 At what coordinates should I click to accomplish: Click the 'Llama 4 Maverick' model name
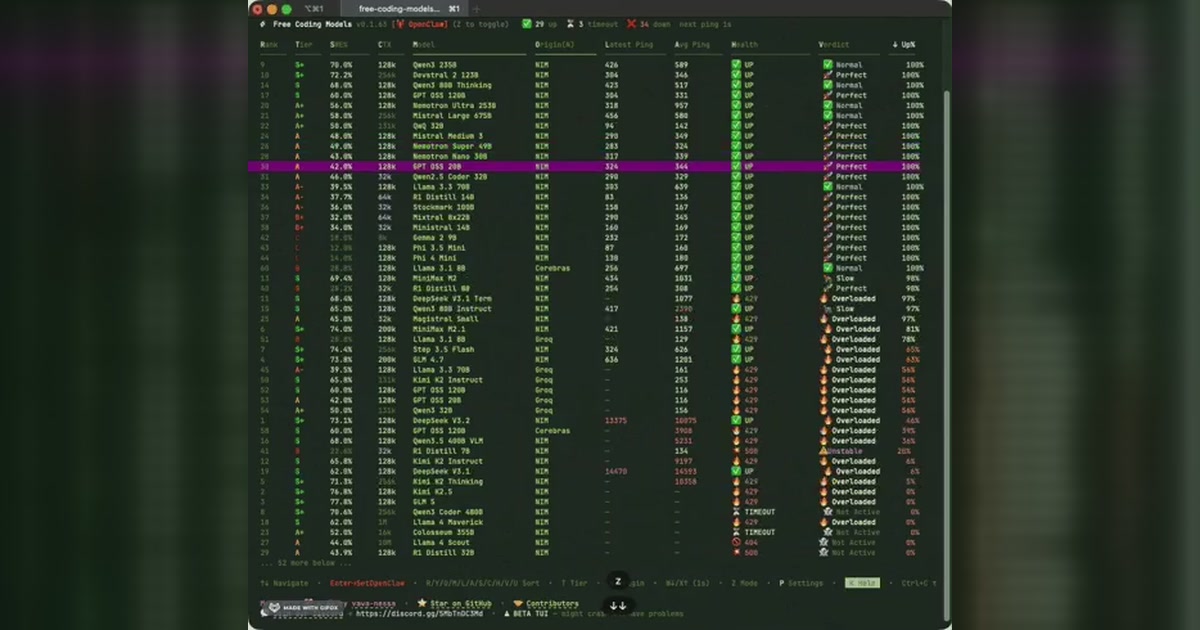click(448, 522)
